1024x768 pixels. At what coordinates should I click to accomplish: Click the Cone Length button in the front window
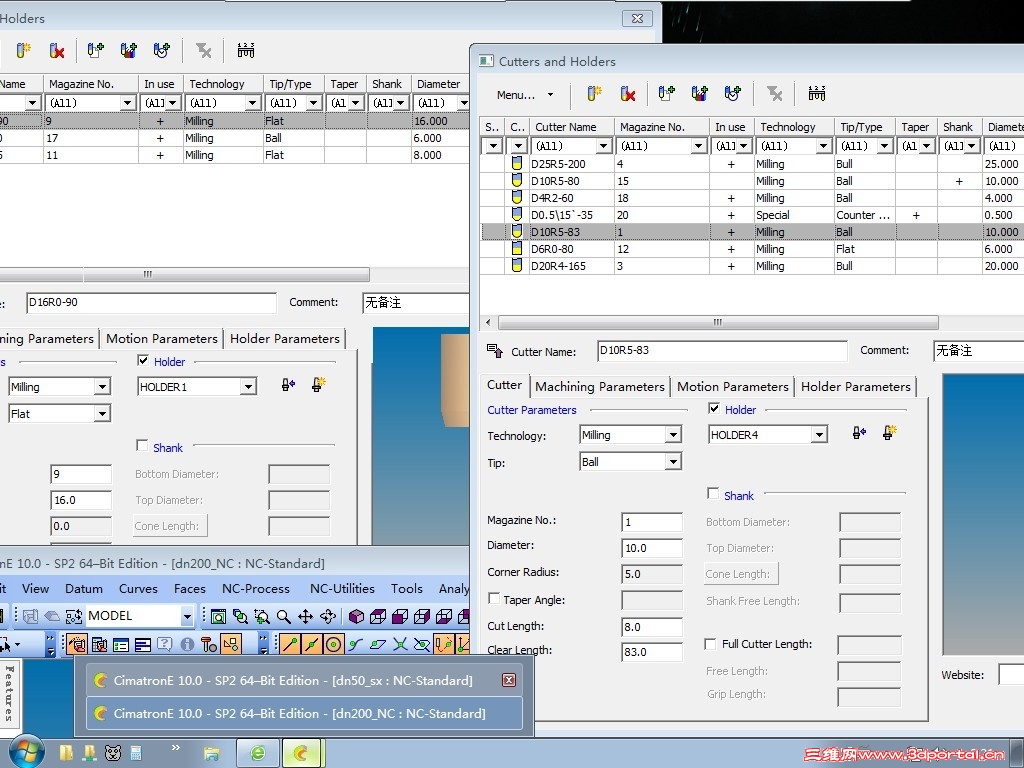[741, 574]
